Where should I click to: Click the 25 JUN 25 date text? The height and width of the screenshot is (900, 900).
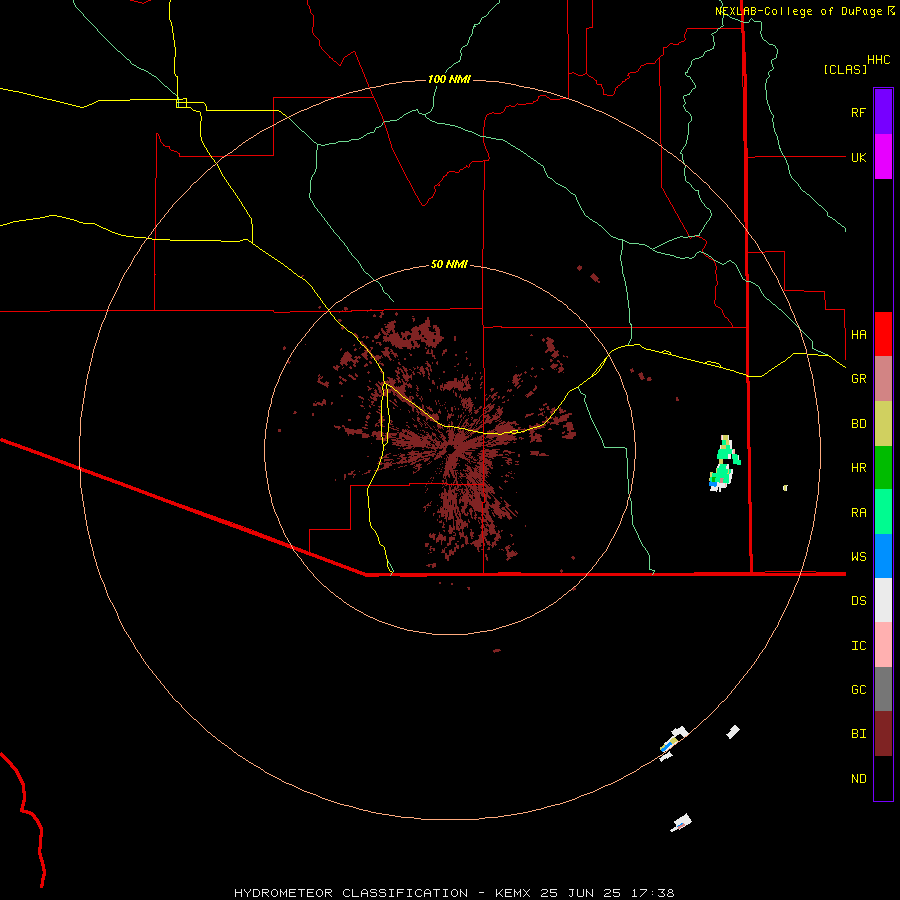coord(580,893)
